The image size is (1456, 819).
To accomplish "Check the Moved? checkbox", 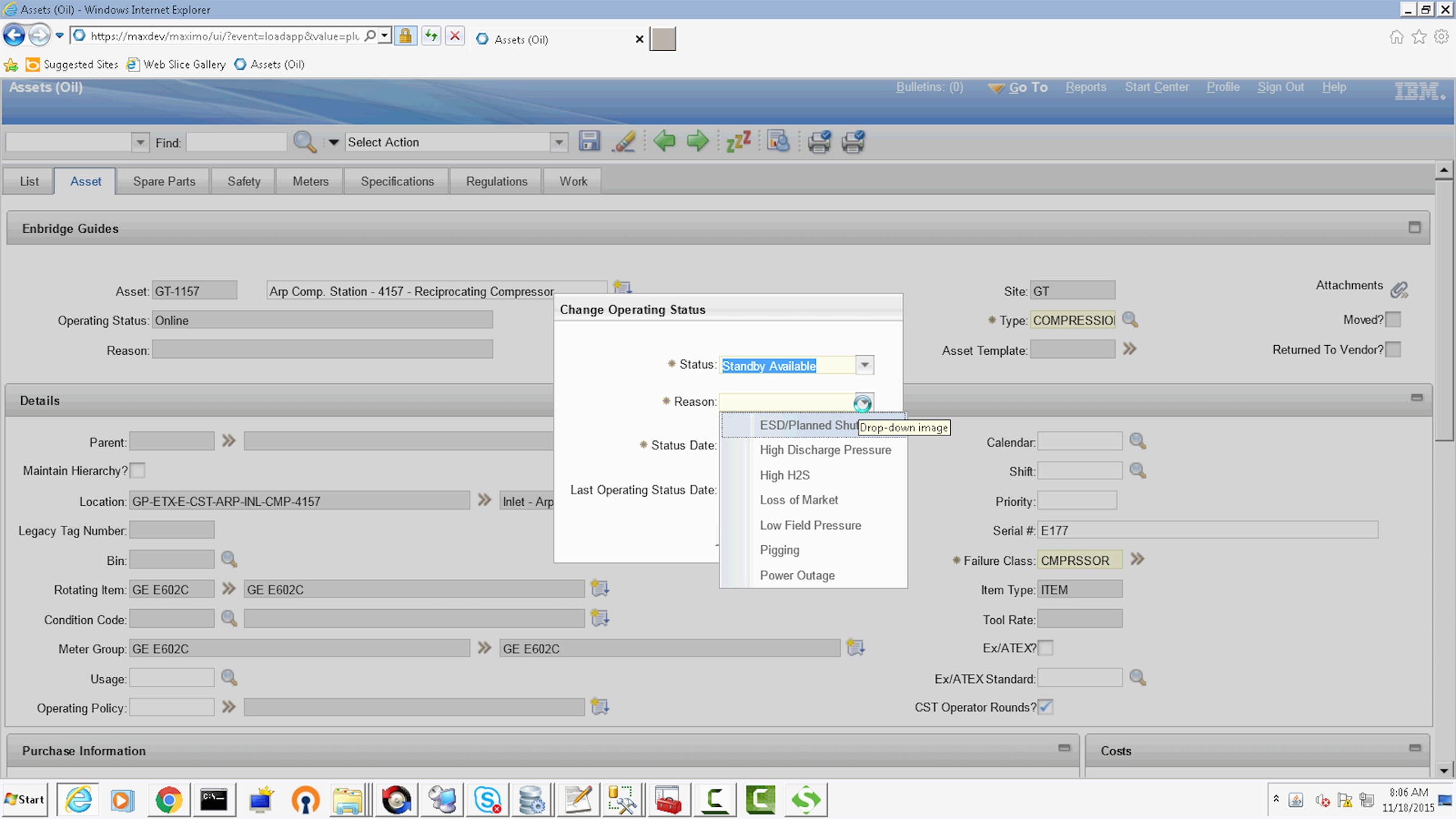I will point(1394,320).
